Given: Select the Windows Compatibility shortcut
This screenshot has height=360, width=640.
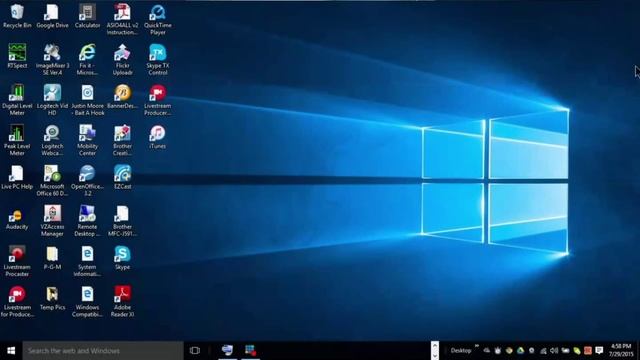Looking at the screenshot, I should pyautogui.click(x=87, y=302).
